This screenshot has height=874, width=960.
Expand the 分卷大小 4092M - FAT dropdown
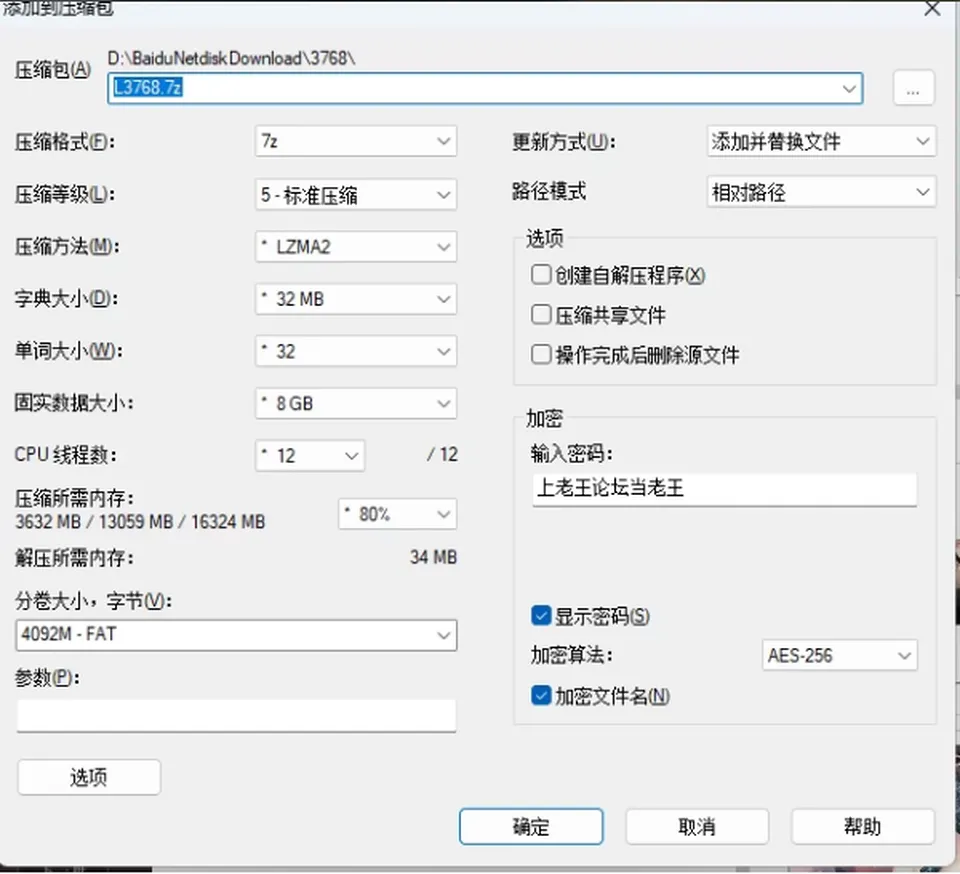point(236,635)
